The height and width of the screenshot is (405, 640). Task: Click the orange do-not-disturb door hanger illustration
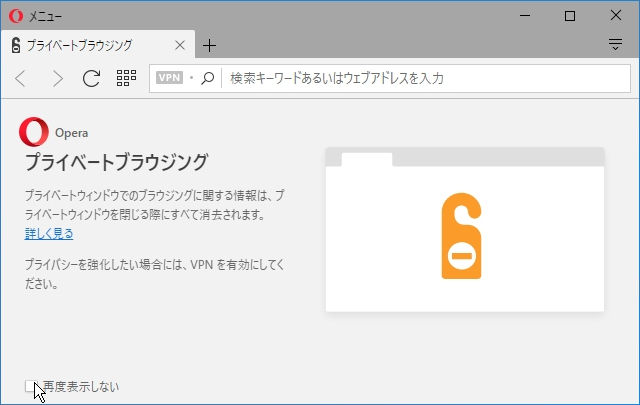tap(461, 236)
